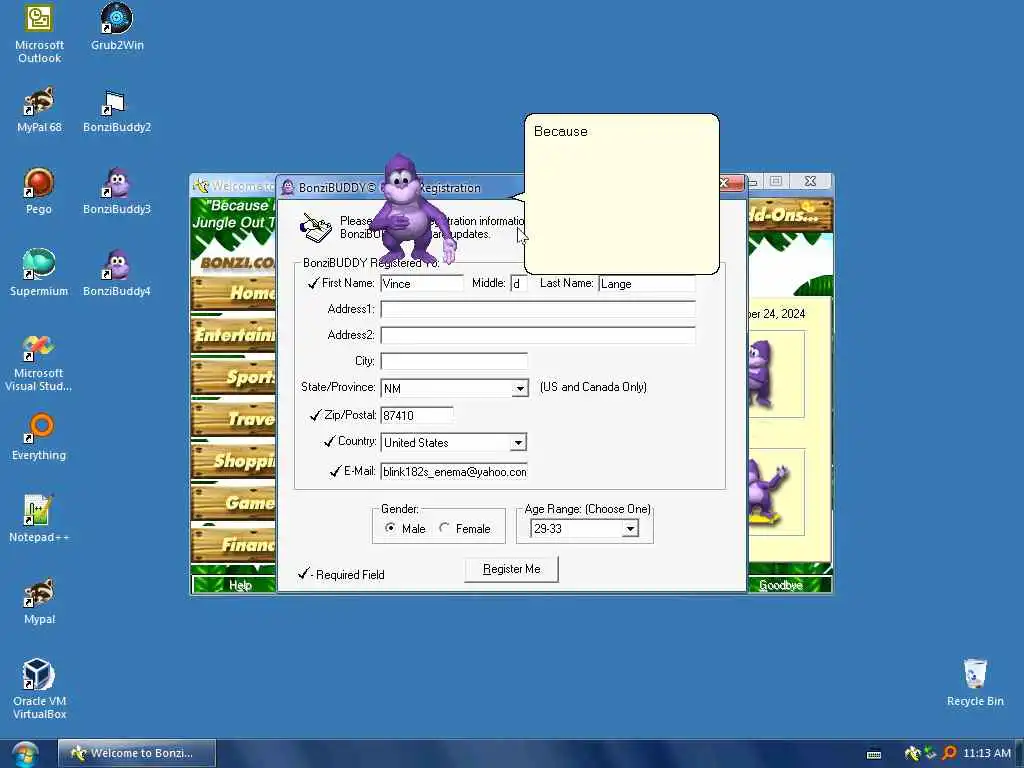The image size is (1024, 768).
Task: Click the Zip/Postal input field
Action: pyautogui.click(x=417, y=415)
